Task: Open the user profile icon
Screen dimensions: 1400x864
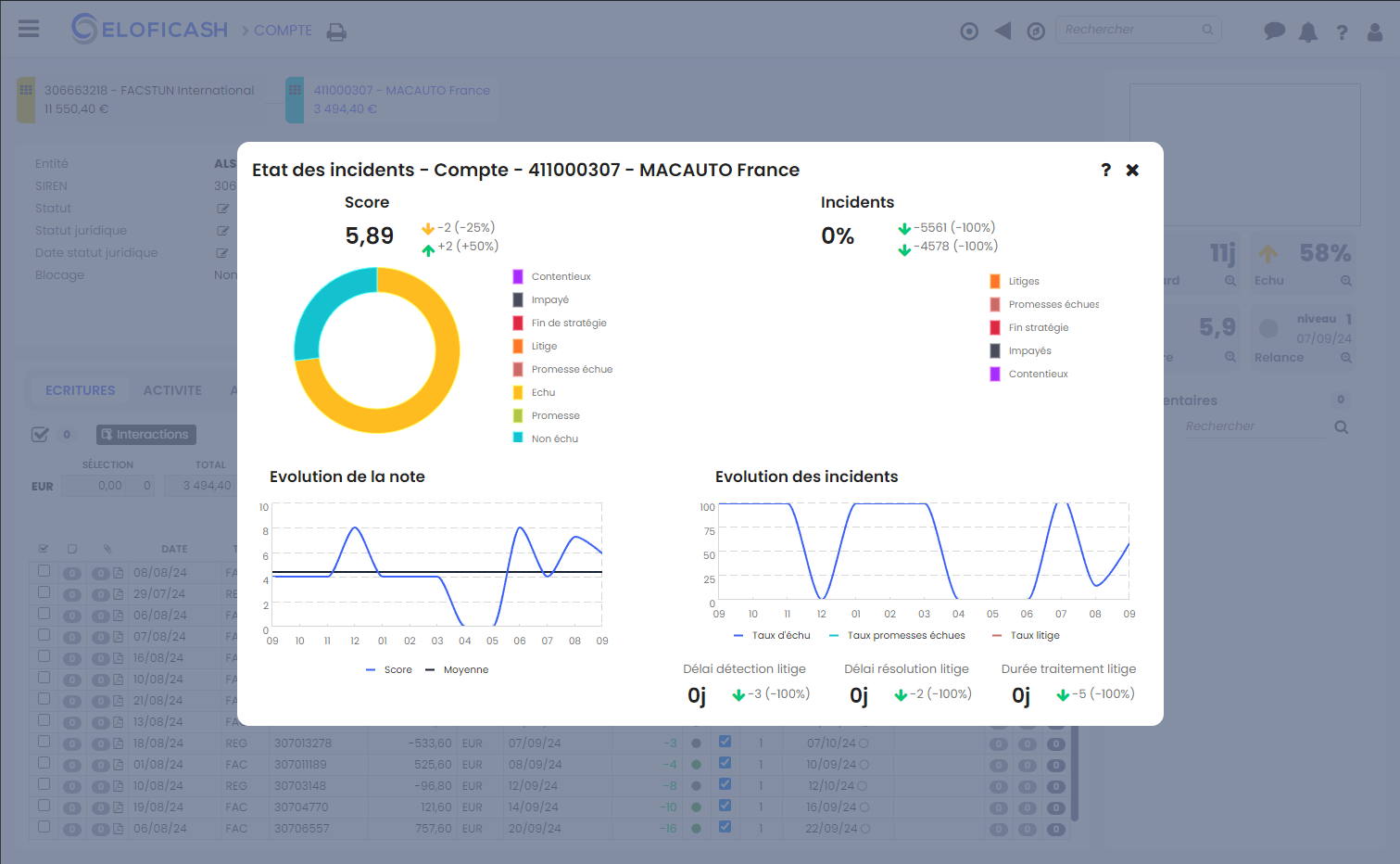Action: [x=1375, y=32]
